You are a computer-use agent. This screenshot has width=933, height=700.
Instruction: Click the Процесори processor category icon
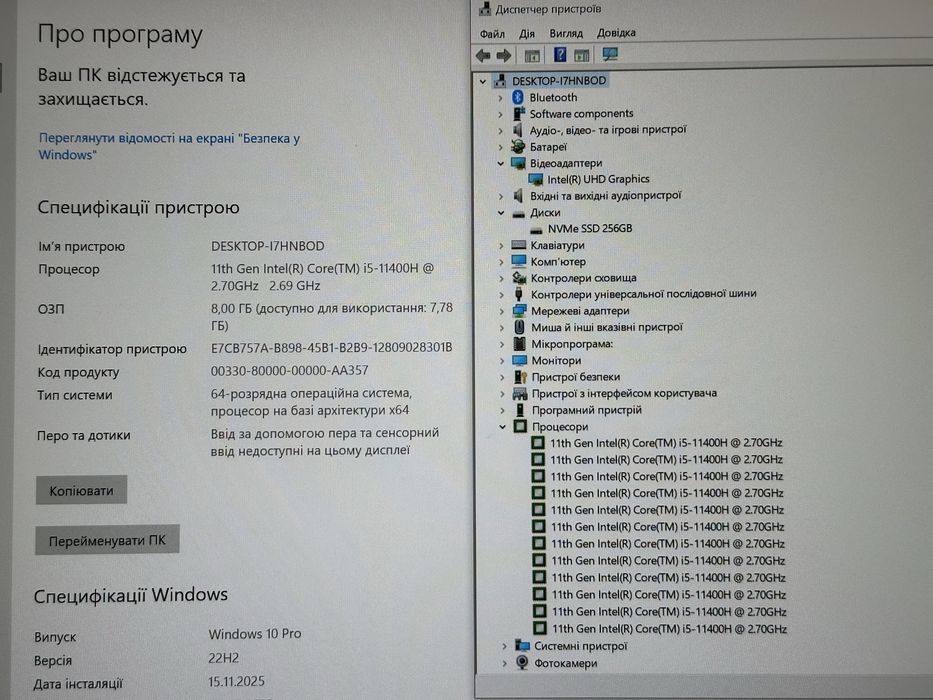coord(521,426)
